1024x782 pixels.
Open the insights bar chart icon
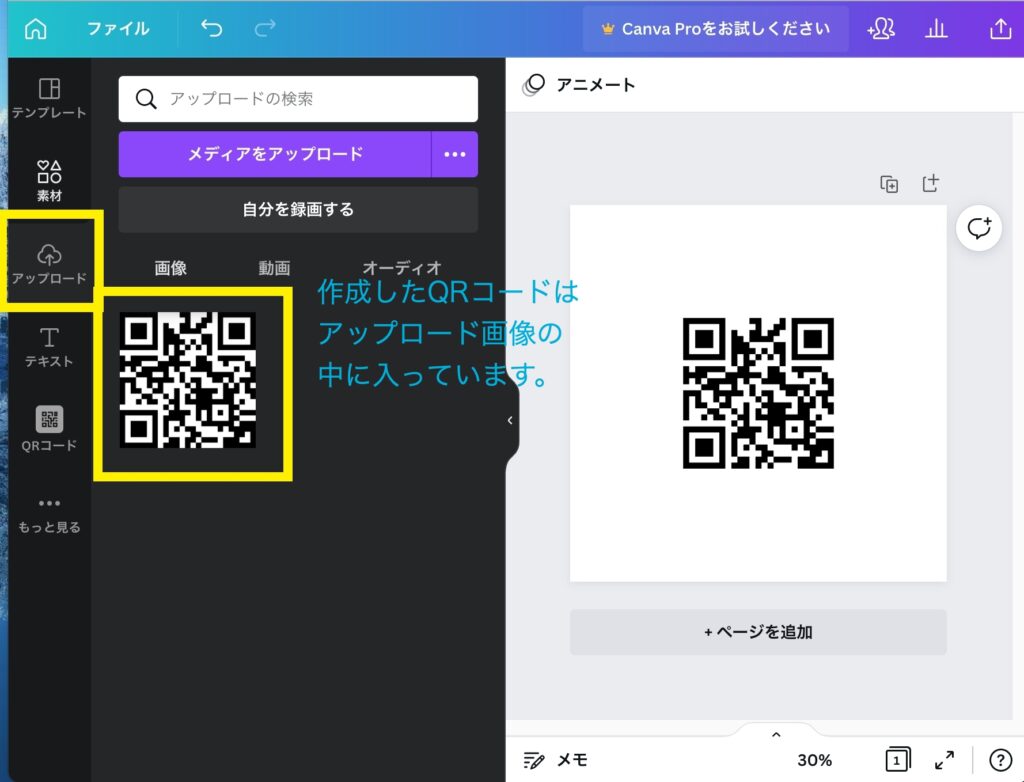point(936,29)
